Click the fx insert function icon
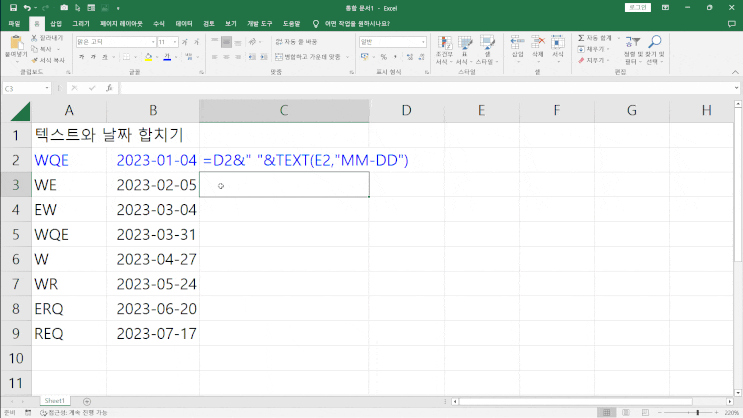 tap(109, 88)
